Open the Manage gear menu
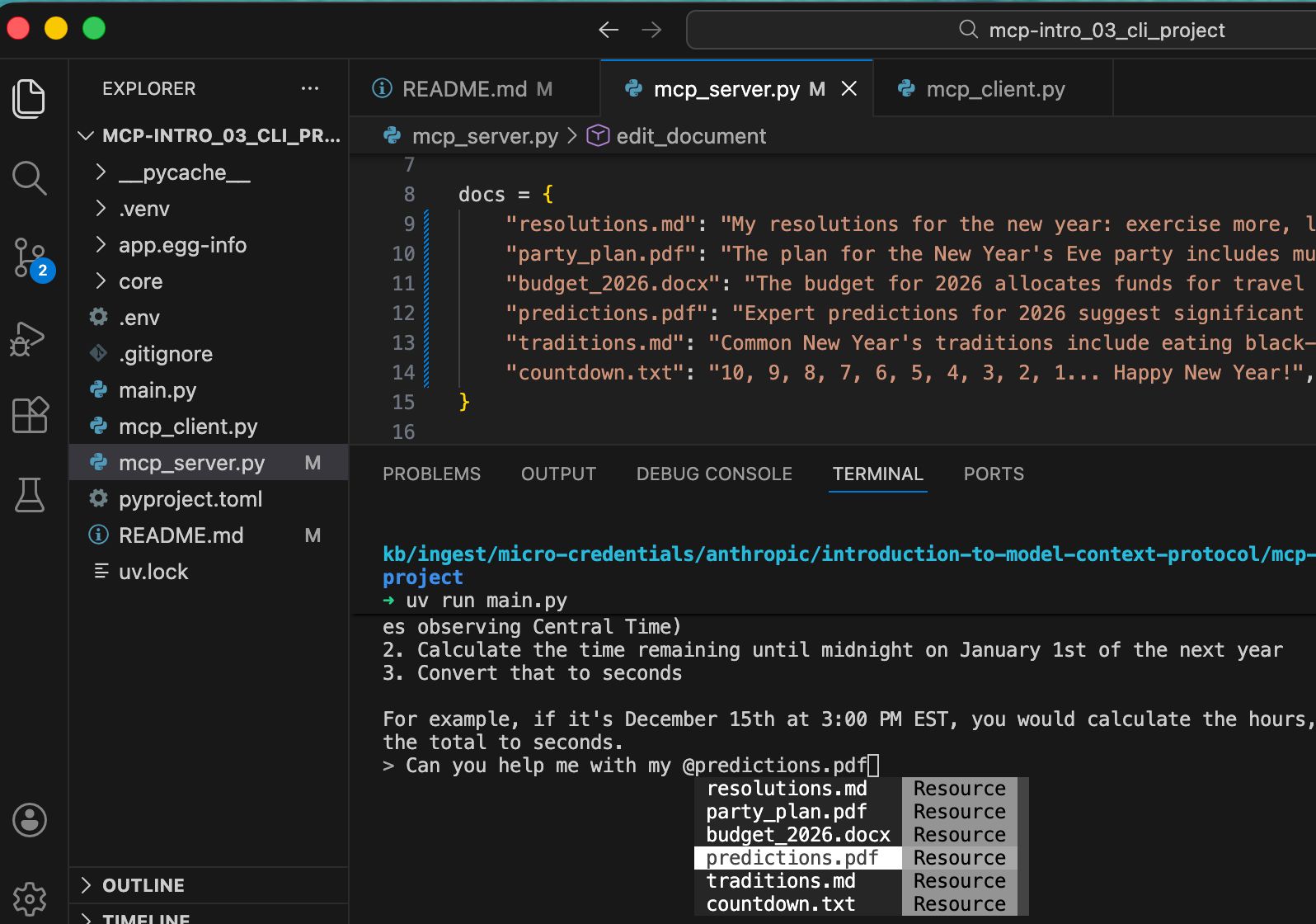This screenshot has width=1316, height=924. point(30,899)
